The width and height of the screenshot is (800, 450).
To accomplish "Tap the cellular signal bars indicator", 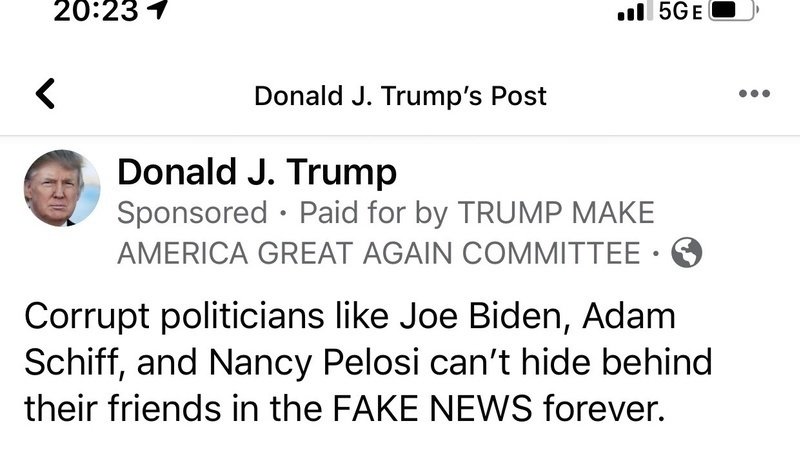I will coord(631,12).
